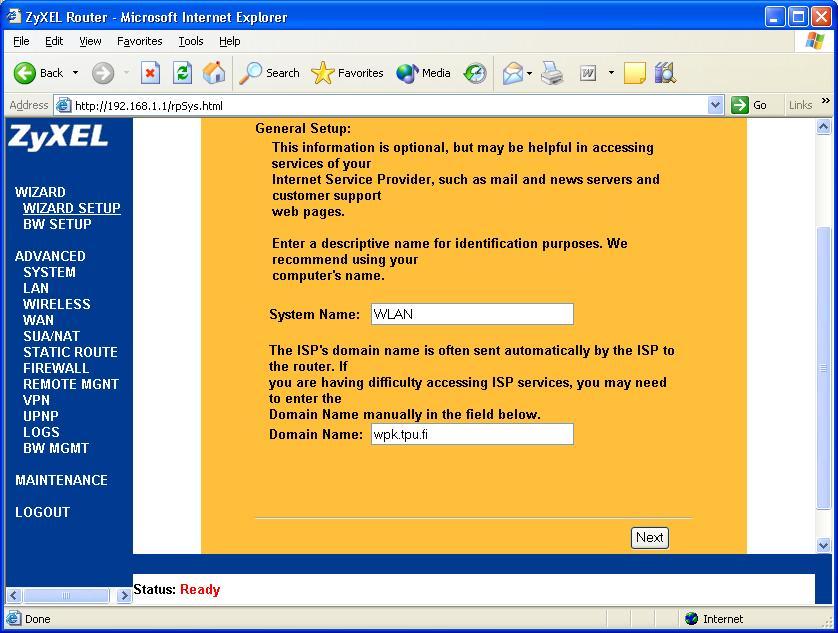838x633 pixels.
Task: Click the System Name input field
Action: coord(472,314)
